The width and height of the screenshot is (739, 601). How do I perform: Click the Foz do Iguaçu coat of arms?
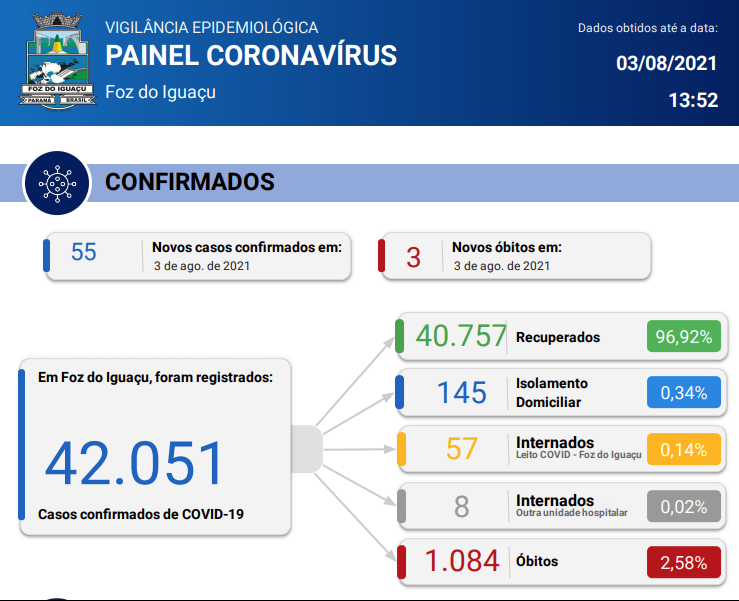(57, 61)
